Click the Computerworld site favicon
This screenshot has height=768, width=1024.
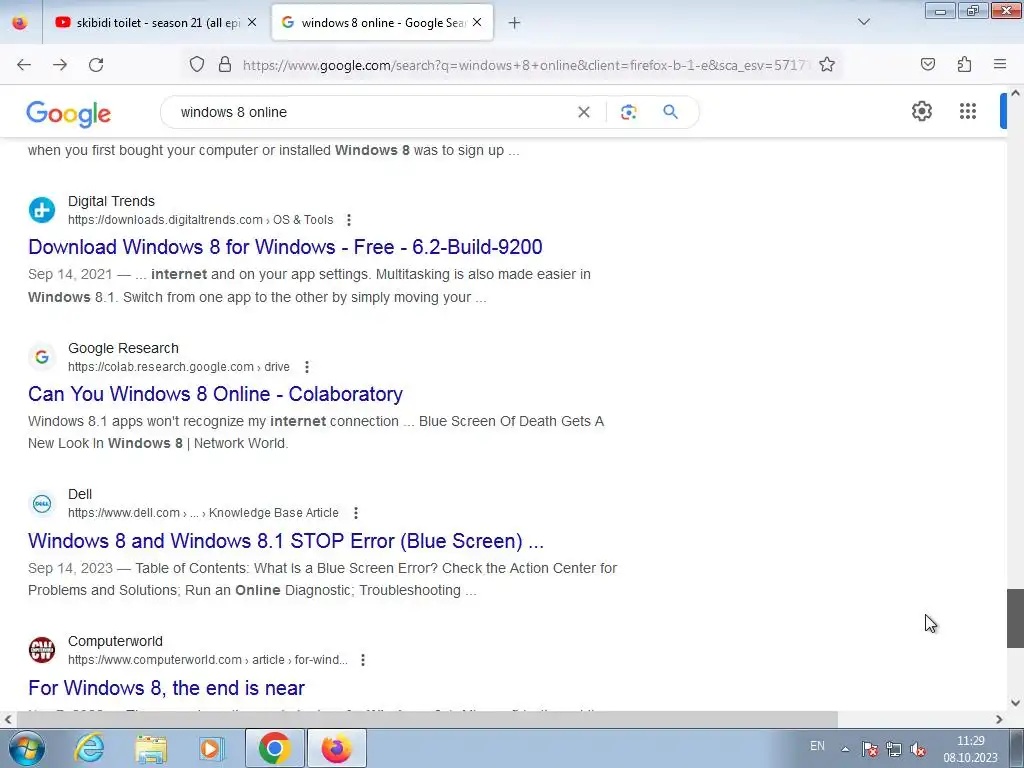[x=42, y=650]
